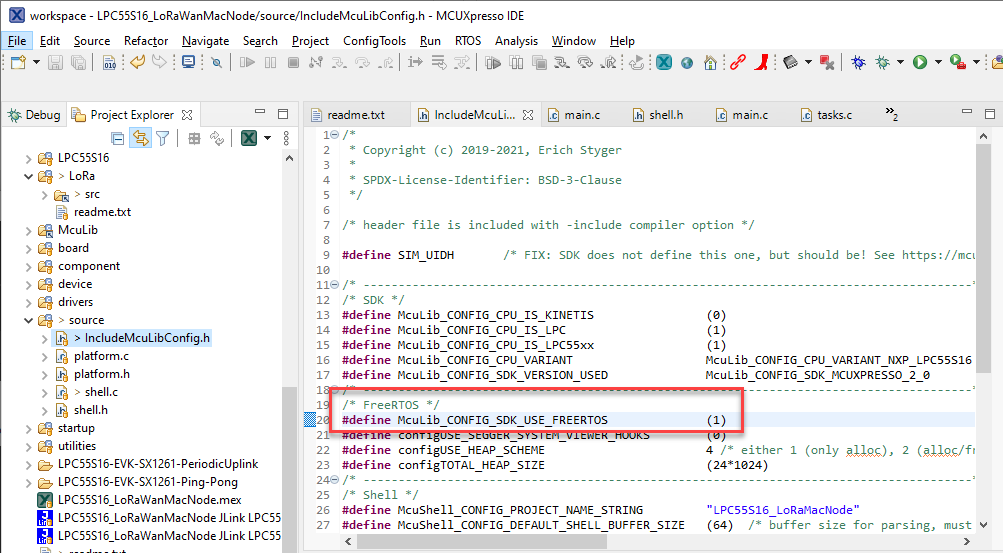Screen dimensions: 1003x553
Task: Open platform.c in Project Explorer
Action: click(100, 356)
